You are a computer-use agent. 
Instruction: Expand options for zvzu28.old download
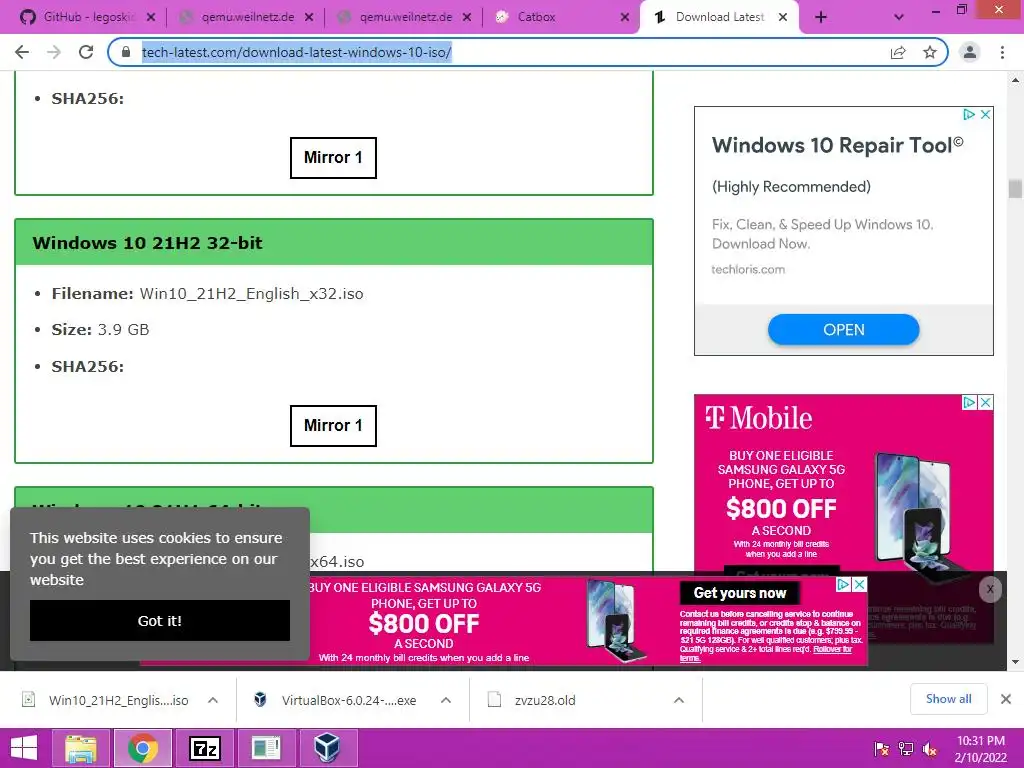679,700
